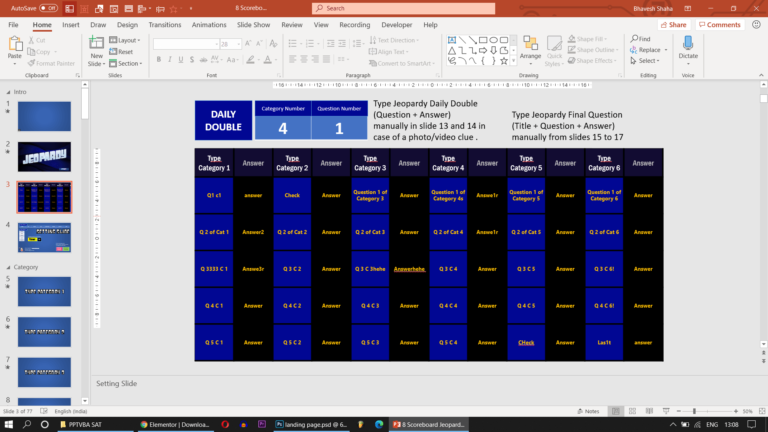The height and width of the screenshot is (432, 768).
Task: Switch to landing page.psd Photoshop window
Action: point(311,424)
